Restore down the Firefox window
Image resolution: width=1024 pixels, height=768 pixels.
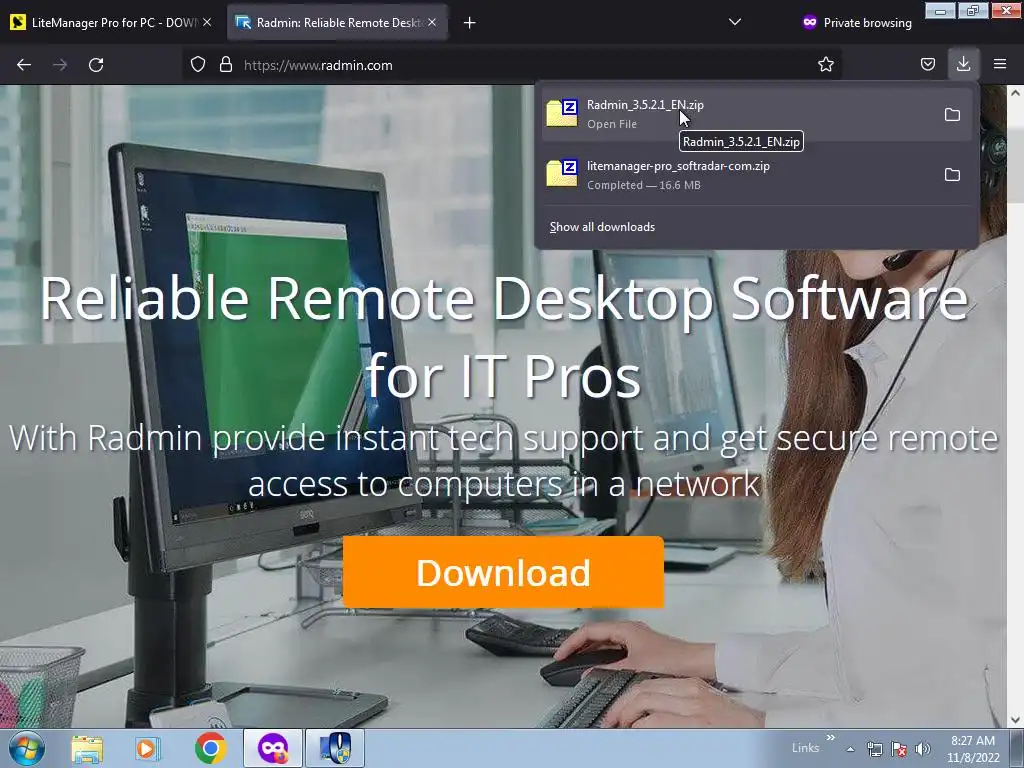click(x=973, y=10)
